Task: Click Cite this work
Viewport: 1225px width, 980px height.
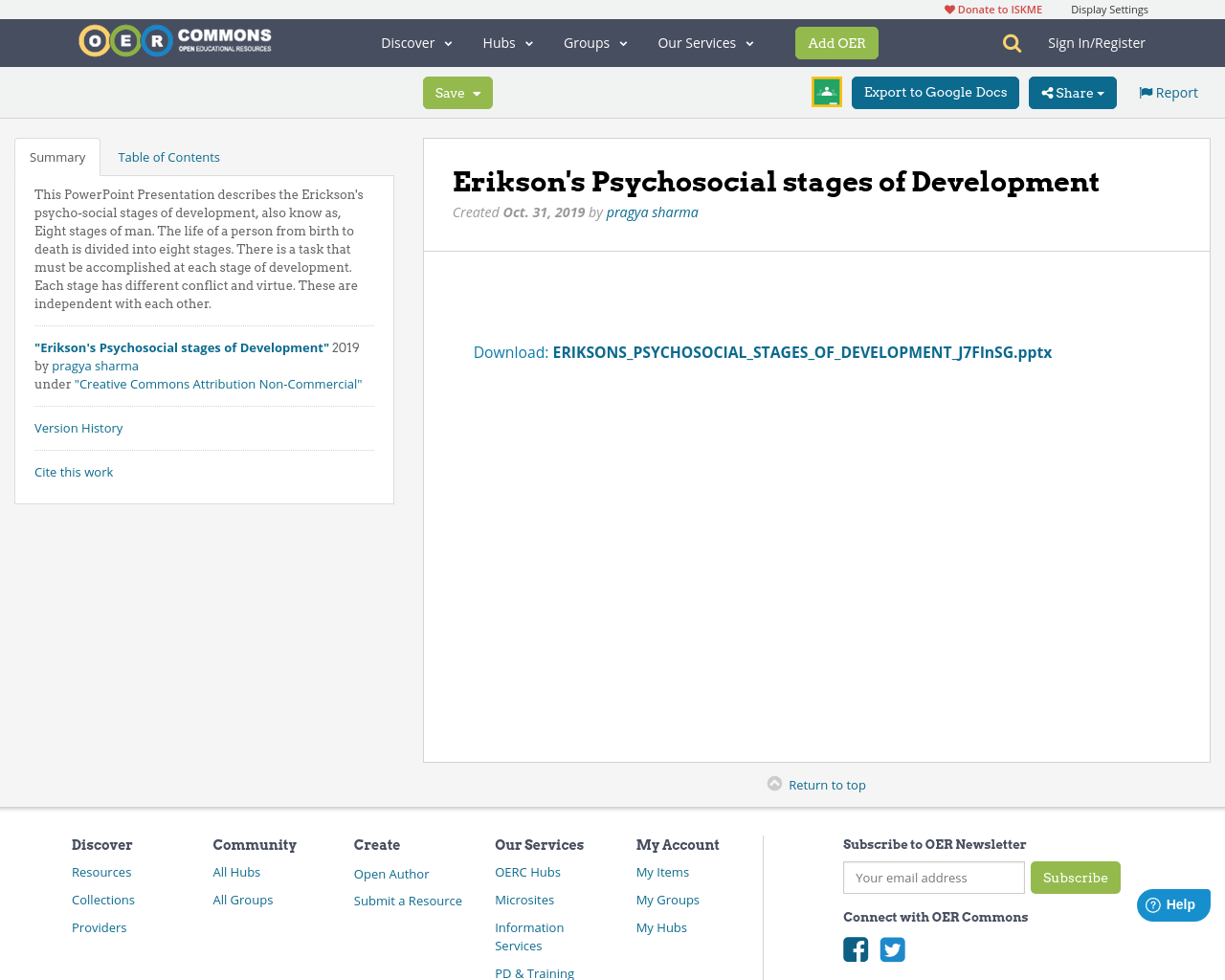Action: click(x=74, y=472)
